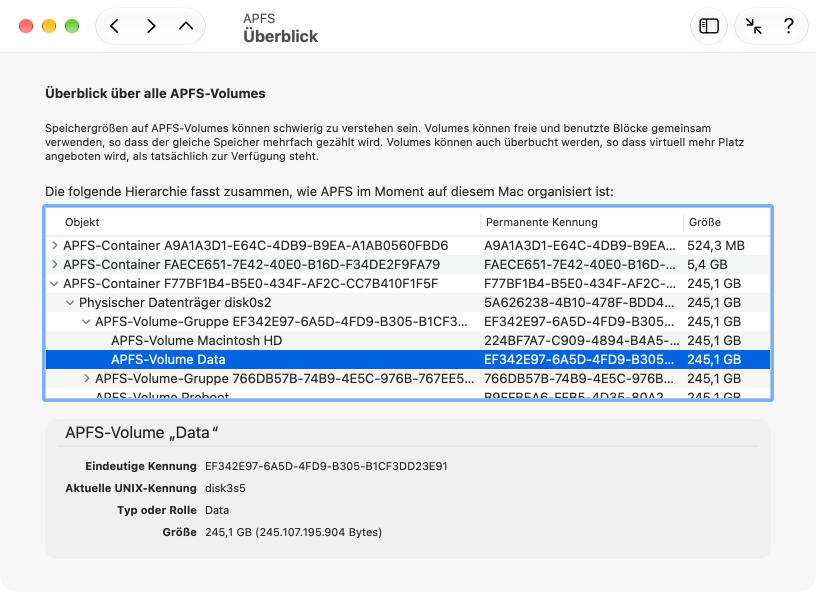
Task: Select APFS-Container F77BF1B4-B5E0-434F row text
Action: pyautogui.click(x=250, y=284)
